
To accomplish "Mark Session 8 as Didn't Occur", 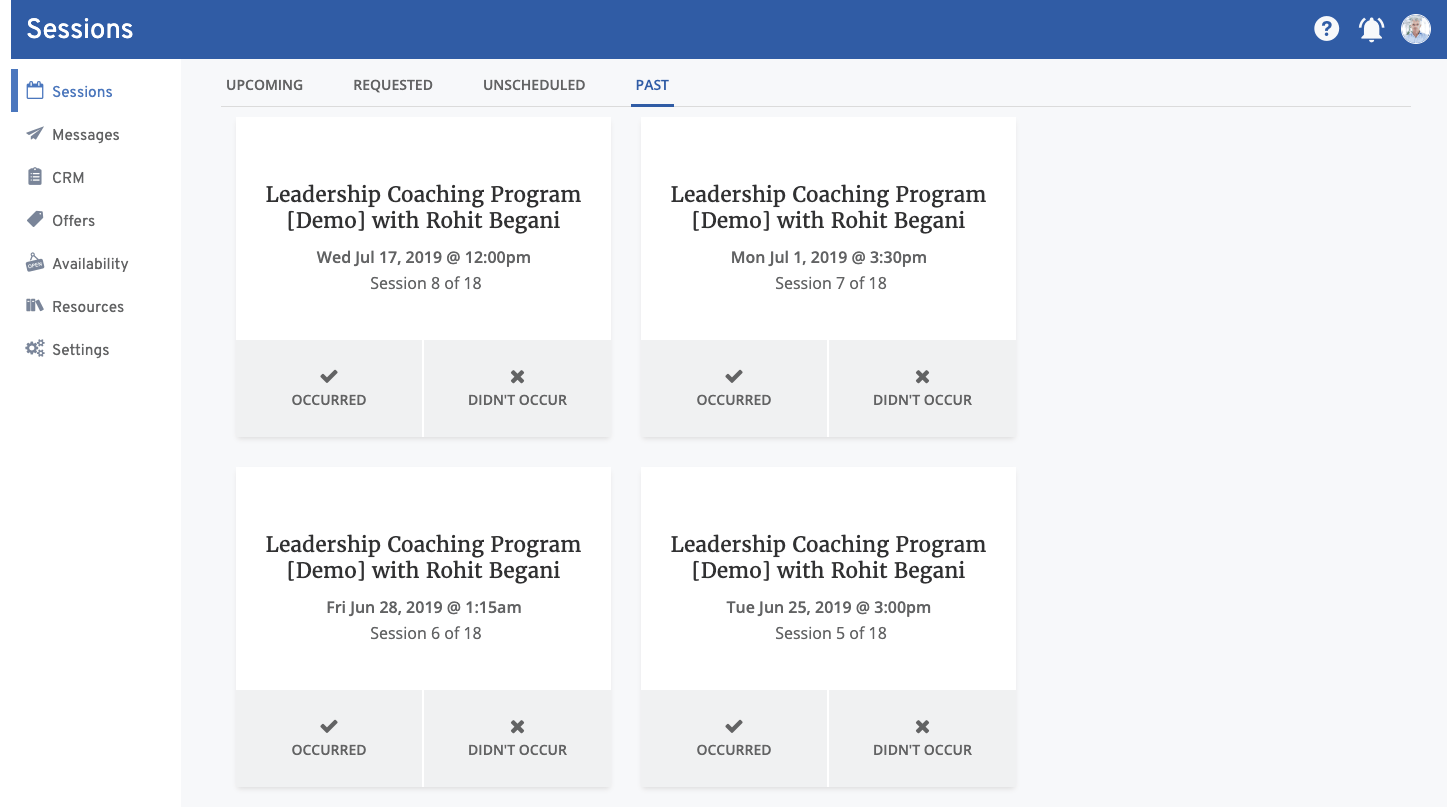I will coord(517,388).
